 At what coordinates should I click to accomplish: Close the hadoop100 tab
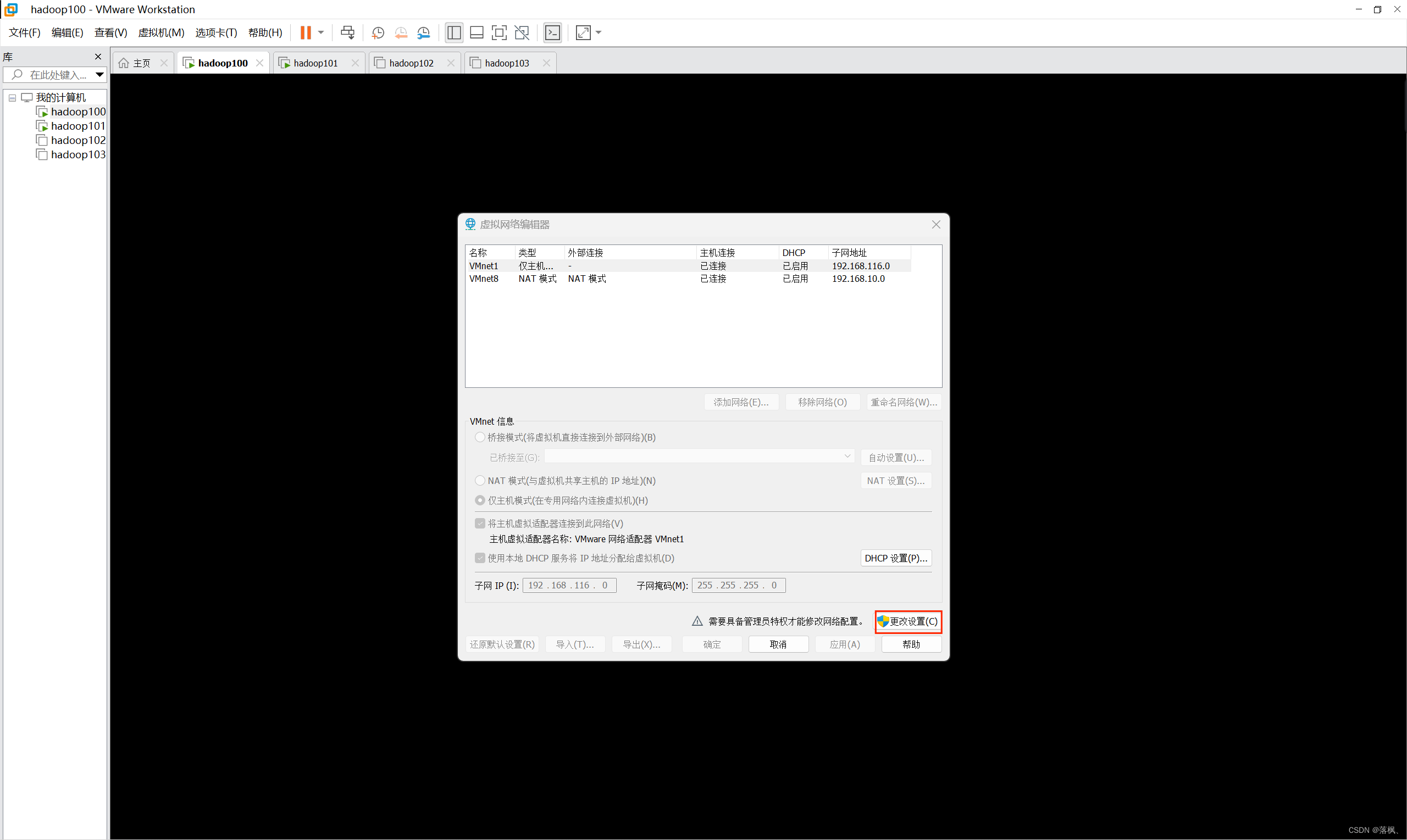[x=259, y=63]
